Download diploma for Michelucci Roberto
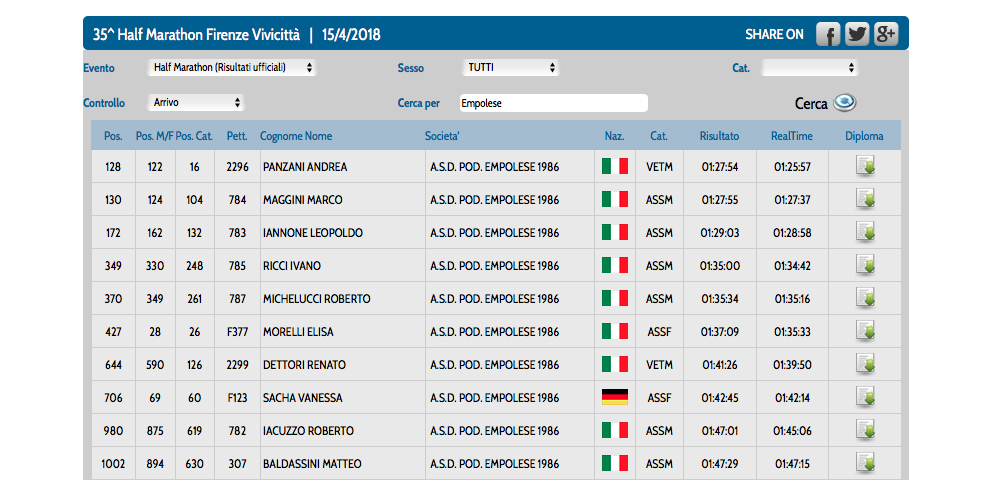 pos(865,297)
